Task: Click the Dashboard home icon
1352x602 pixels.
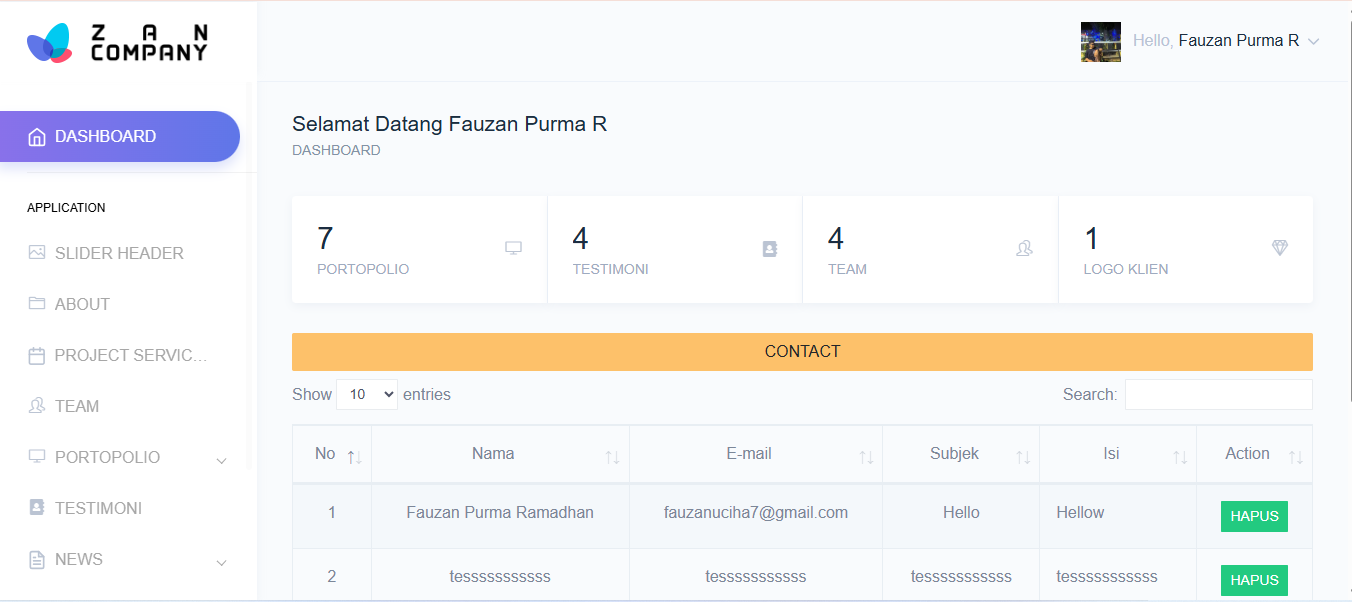Action: click(37, 137)
